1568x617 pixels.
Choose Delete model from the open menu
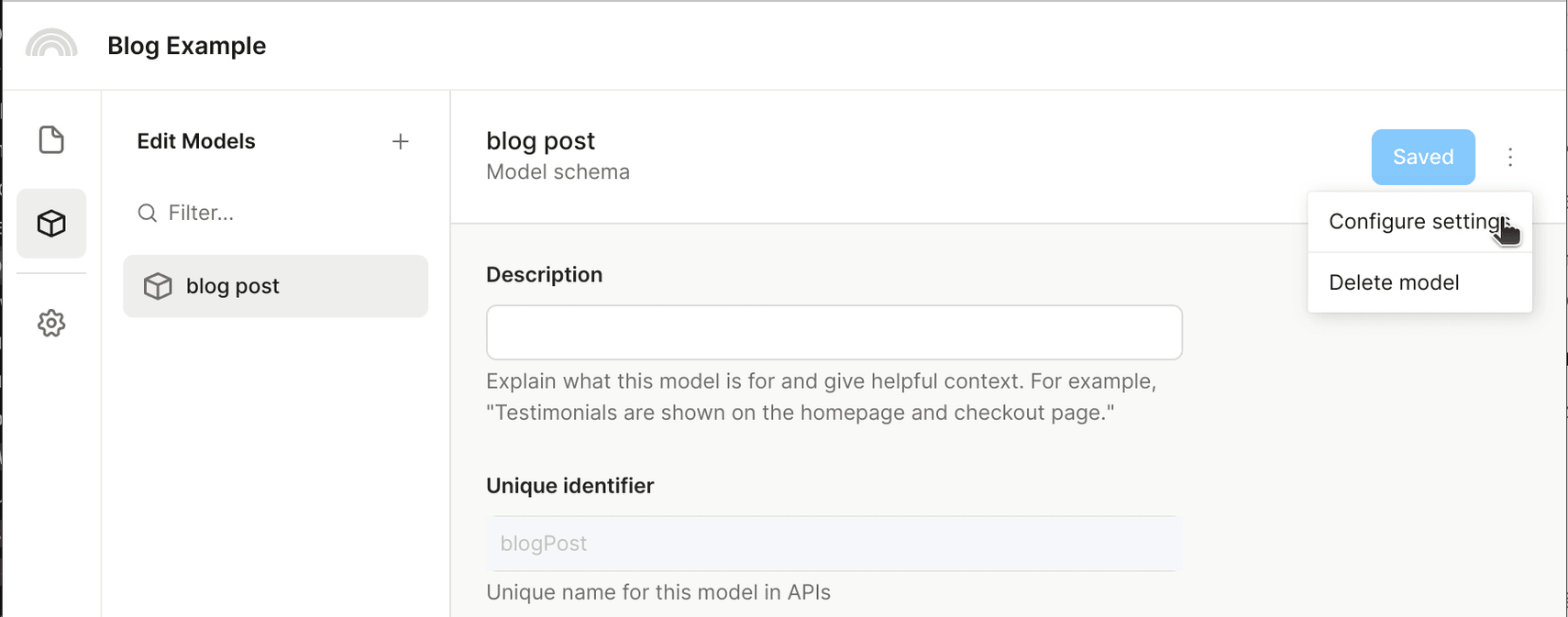(x=1393, y=282)
